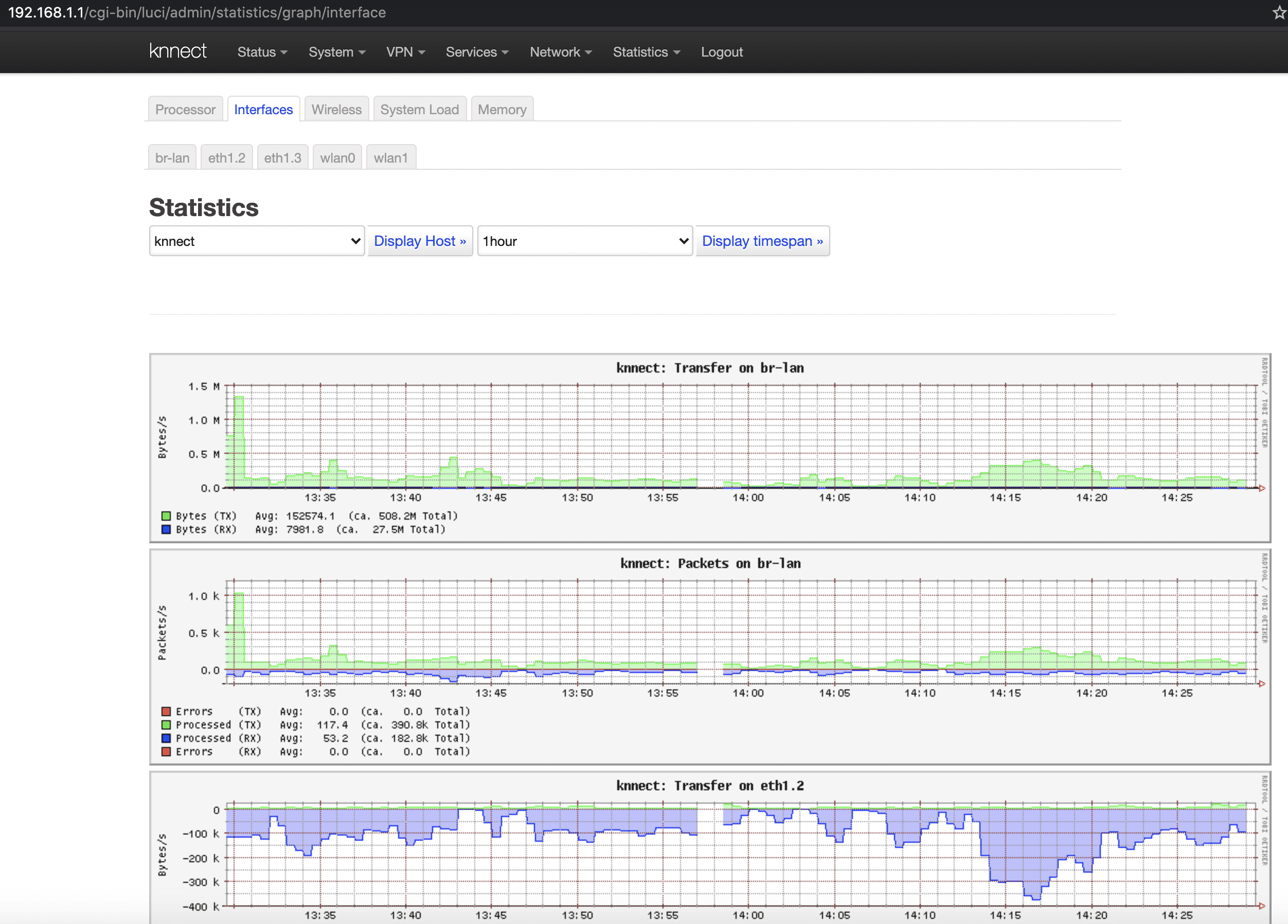Click the bookmark star icon
Screen dimensions: 1288x924
pos(1279,12)
